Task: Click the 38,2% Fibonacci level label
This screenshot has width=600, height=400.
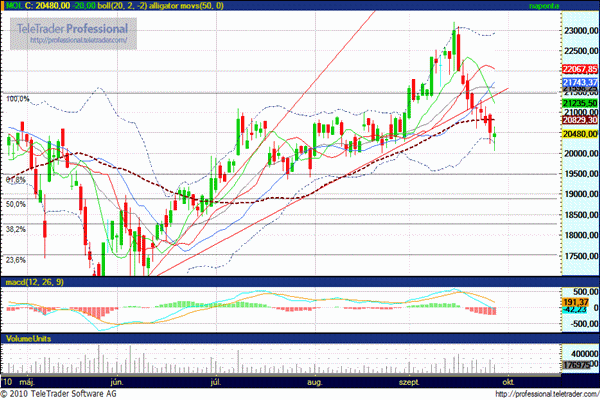Action: coord(15,229)
